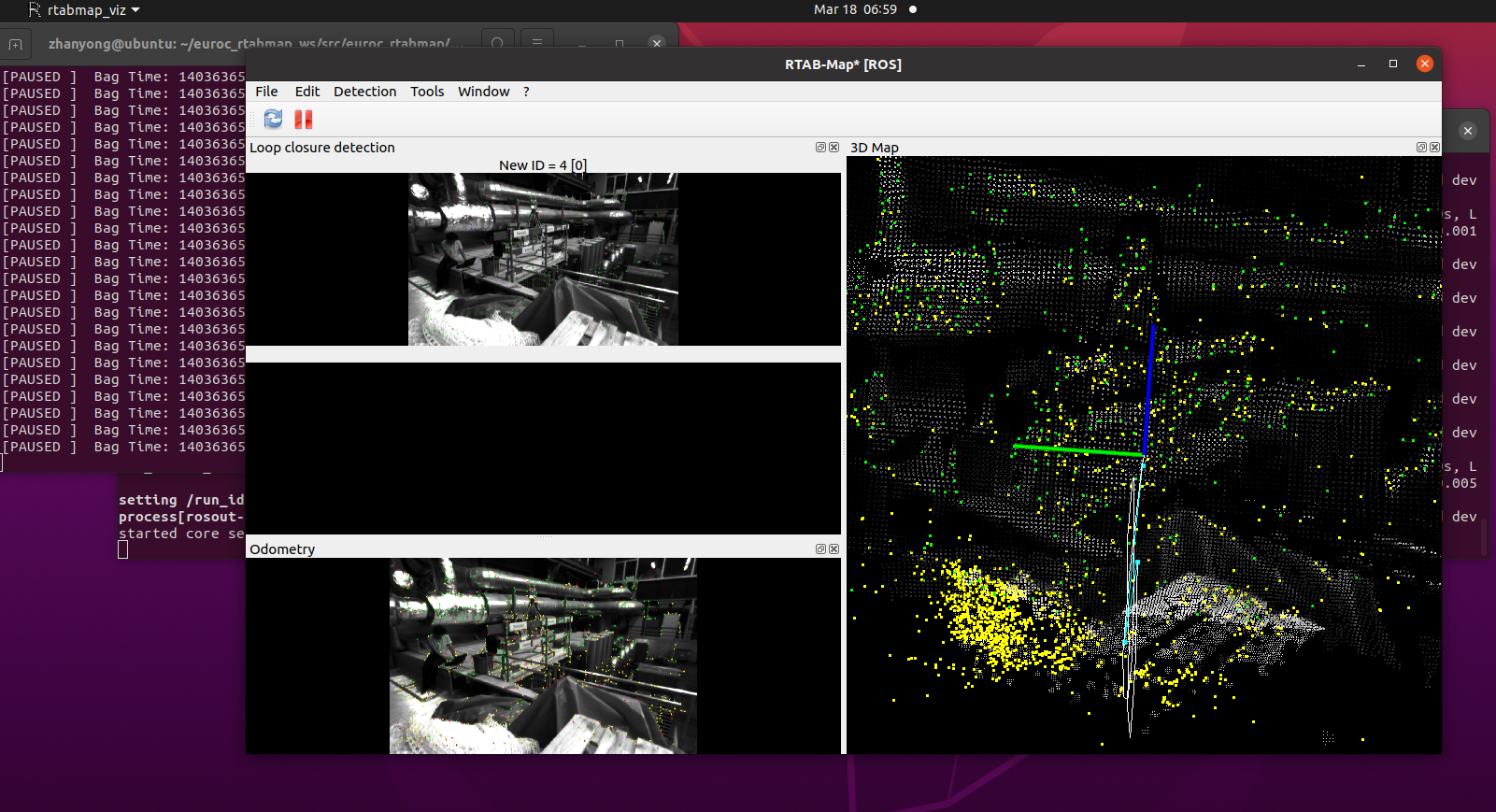Screen dimensions: 1496x812
Task: Close the terminal window behind RTAB-Map
Action: (657, 43)
